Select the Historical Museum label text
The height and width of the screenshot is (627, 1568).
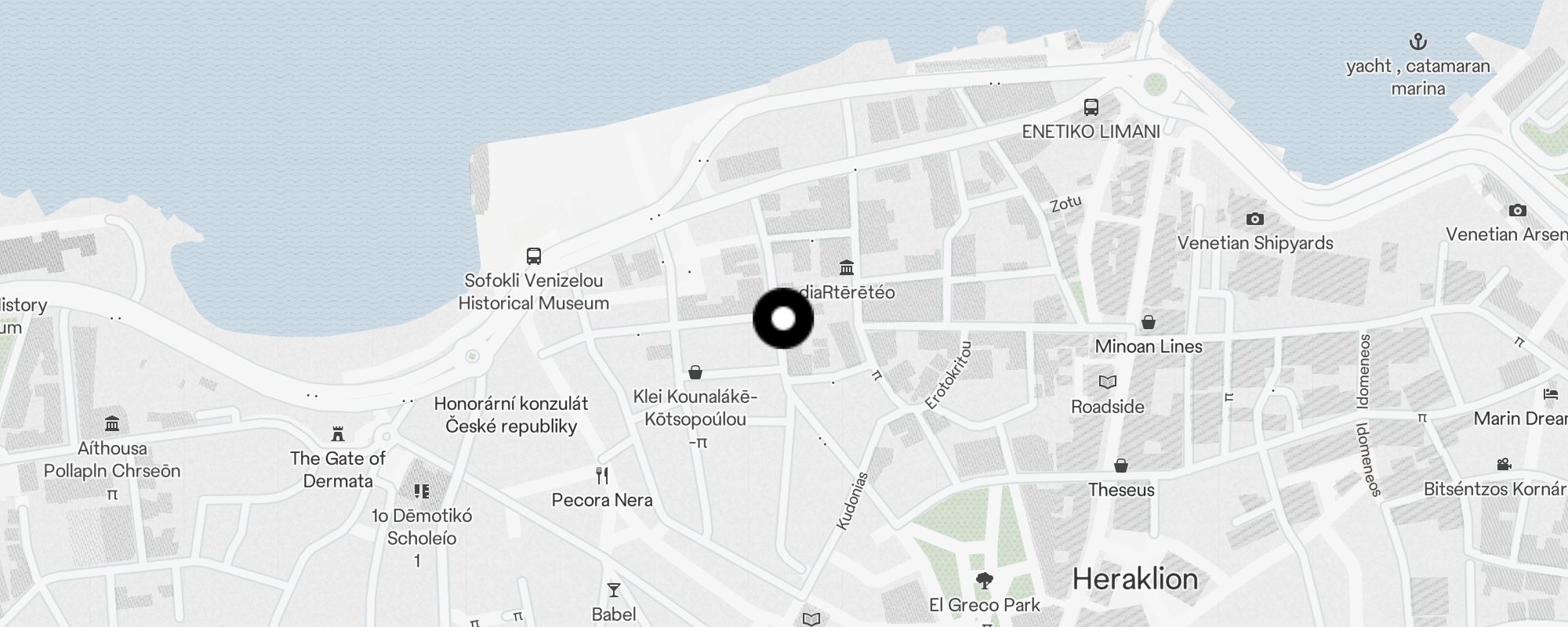[x=534, y=303]
